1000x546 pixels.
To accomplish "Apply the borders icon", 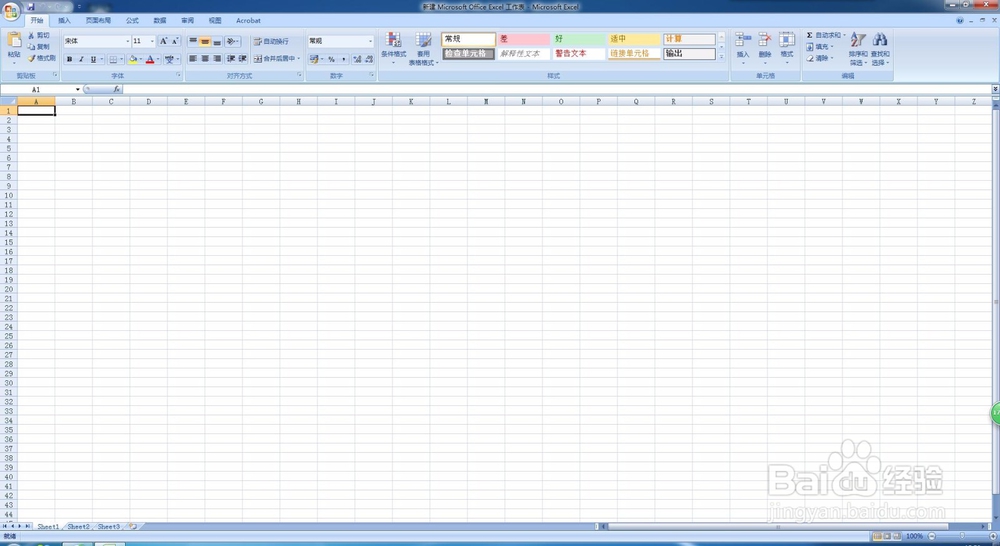I will click(113, 59).
